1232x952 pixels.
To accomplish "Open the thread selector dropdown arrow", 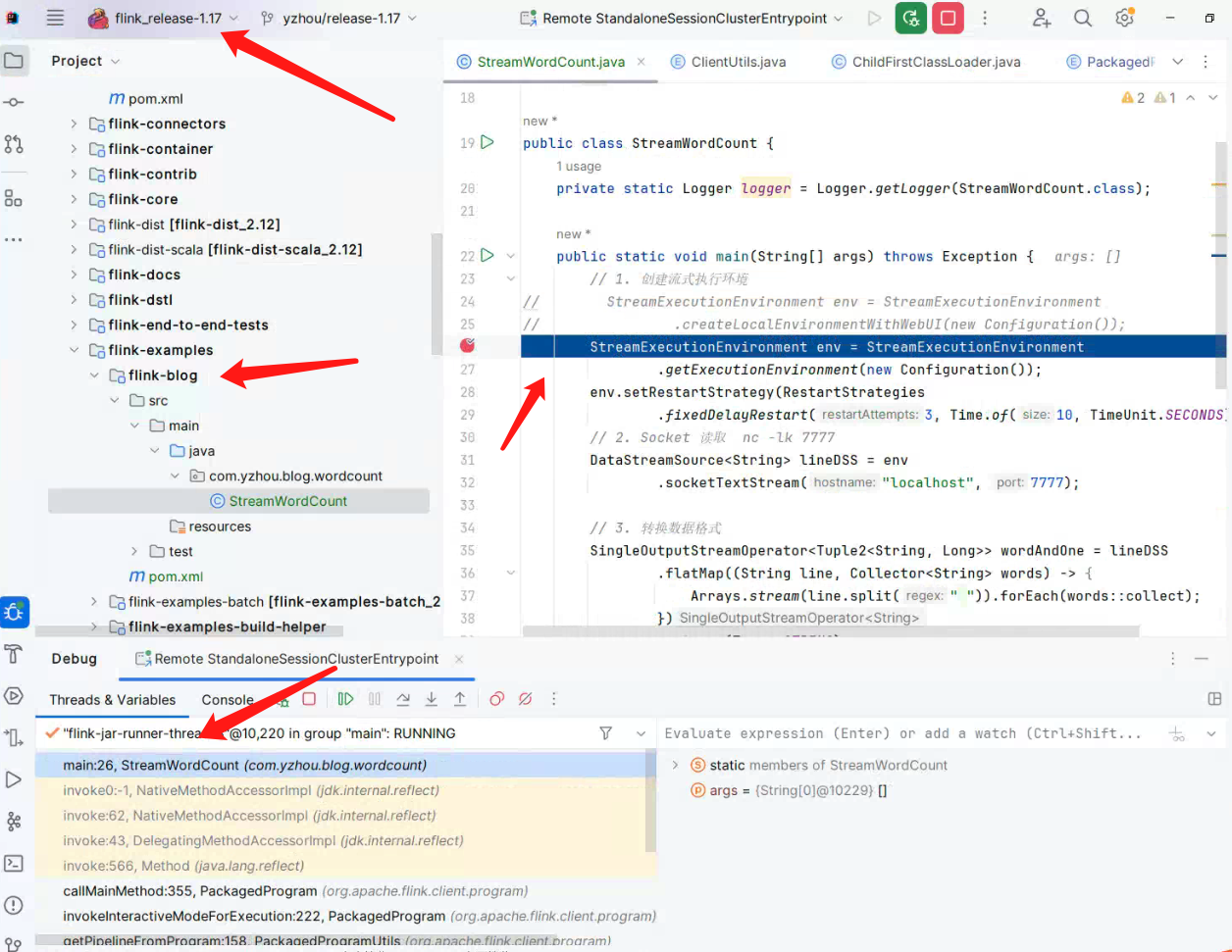I will coord(641,733).
